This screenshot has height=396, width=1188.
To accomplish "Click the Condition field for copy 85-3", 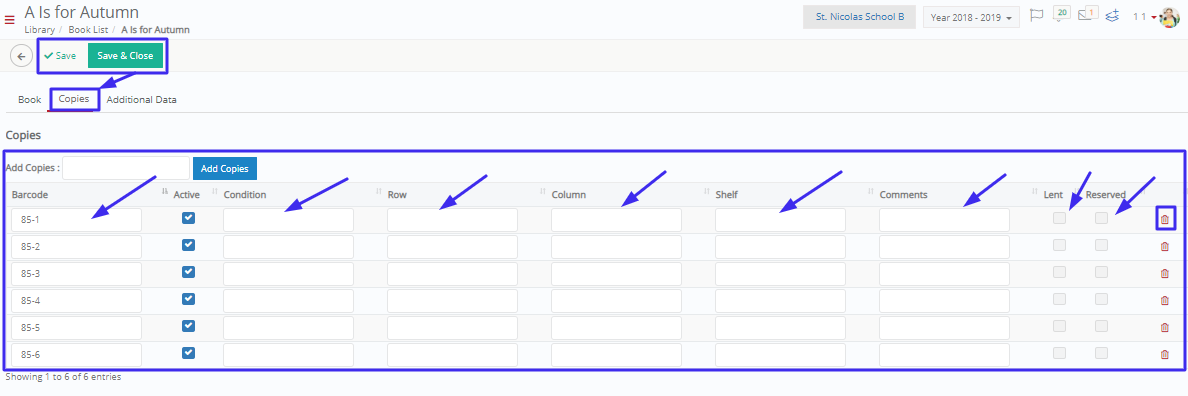I will [x=288, y=274].
